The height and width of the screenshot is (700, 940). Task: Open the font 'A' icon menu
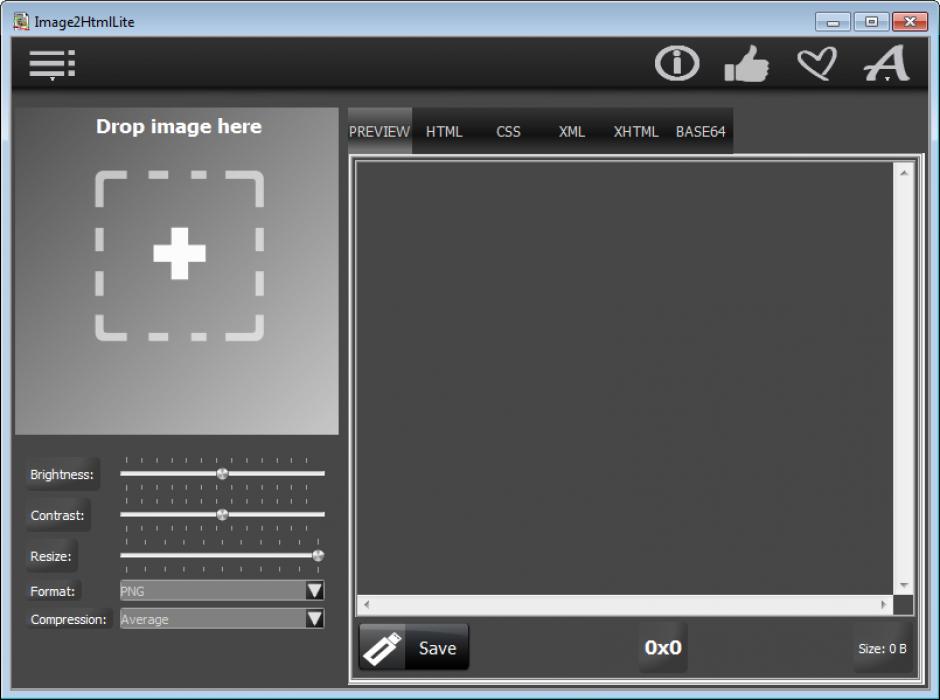pyautogui.click(x=886, y=65)
